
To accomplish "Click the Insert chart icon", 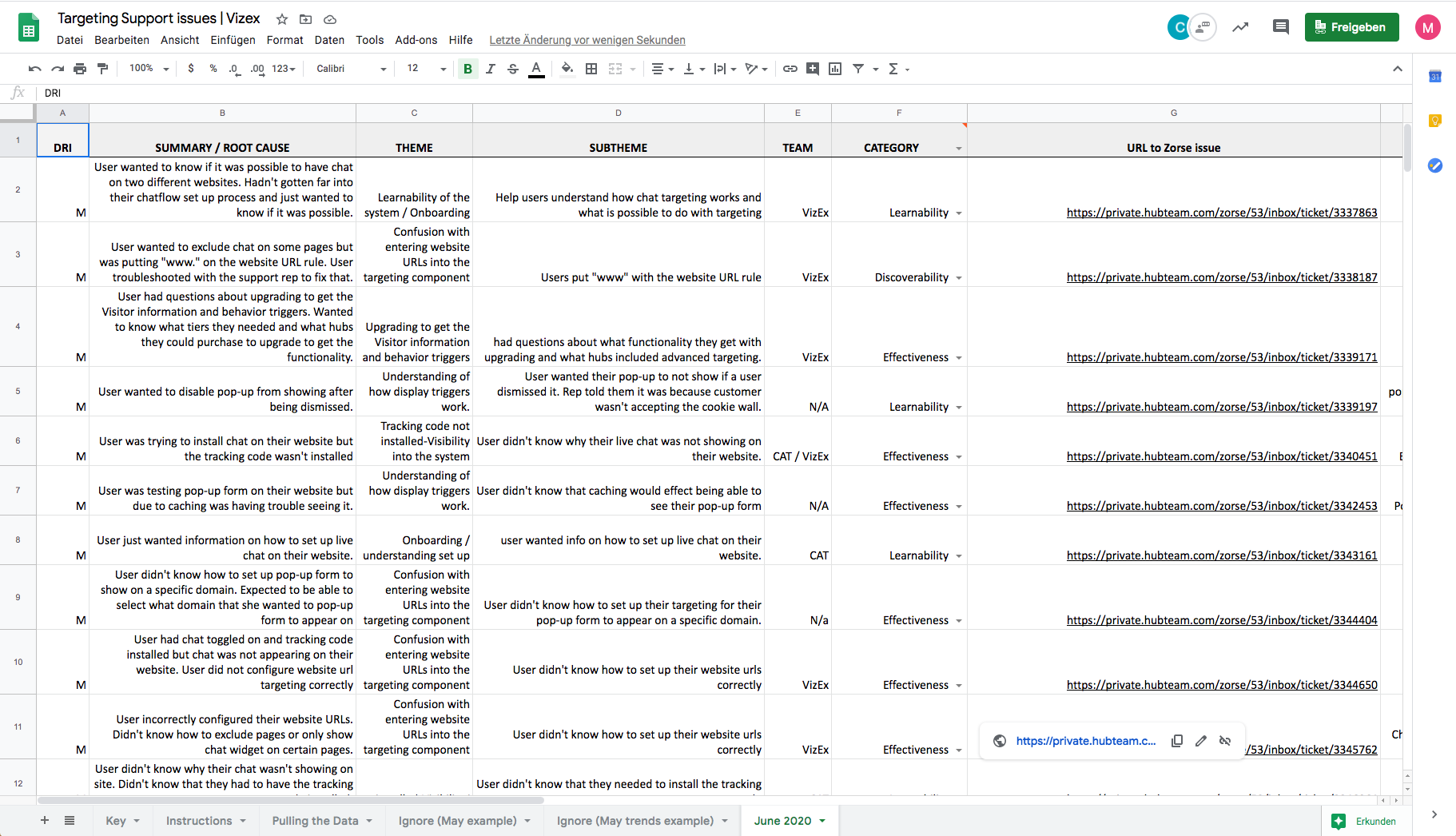I will (x=835, y=69).
